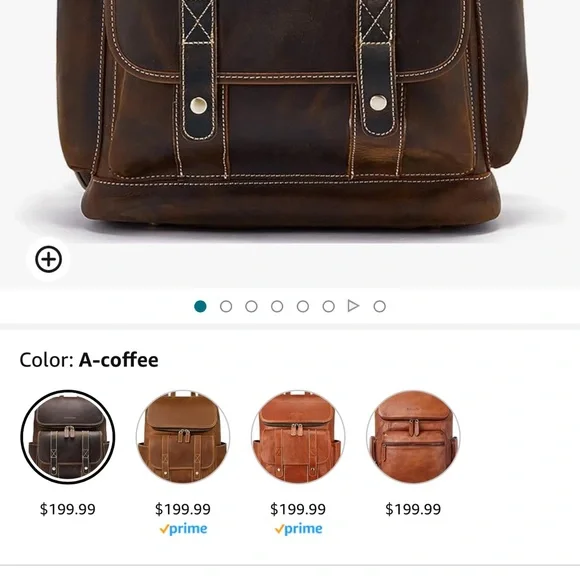Choose the light brown backpack color swatch
The image size is (580, 580).
tap(183, 437)
